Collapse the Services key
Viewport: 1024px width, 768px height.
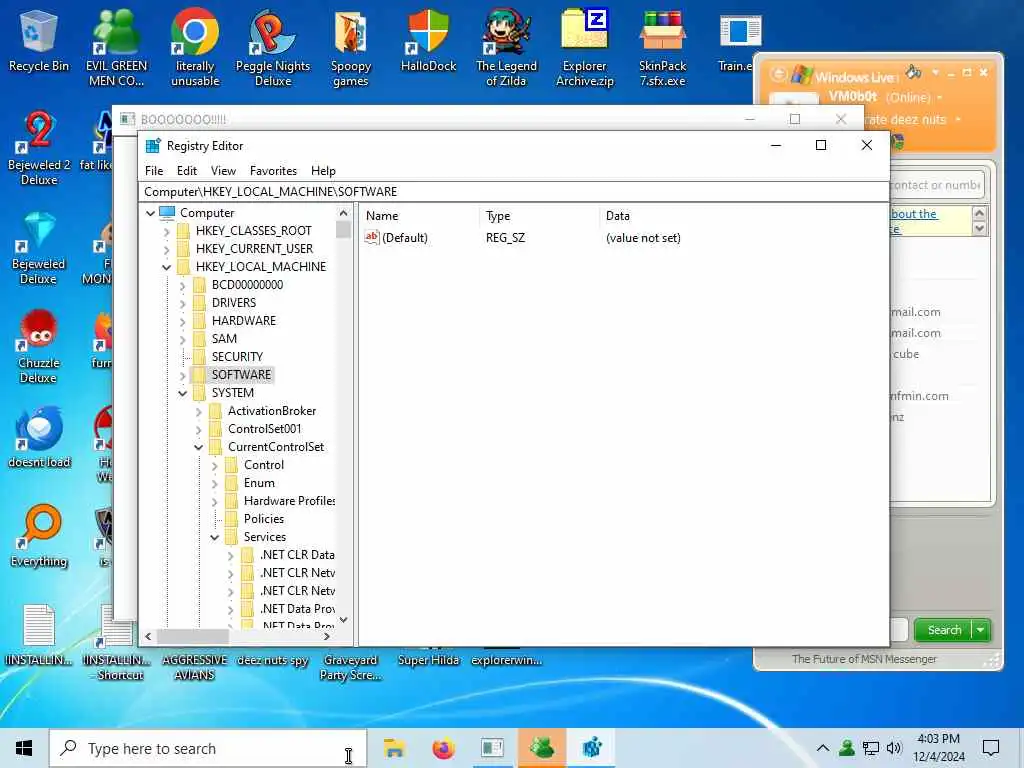click(x=215, y=537)
